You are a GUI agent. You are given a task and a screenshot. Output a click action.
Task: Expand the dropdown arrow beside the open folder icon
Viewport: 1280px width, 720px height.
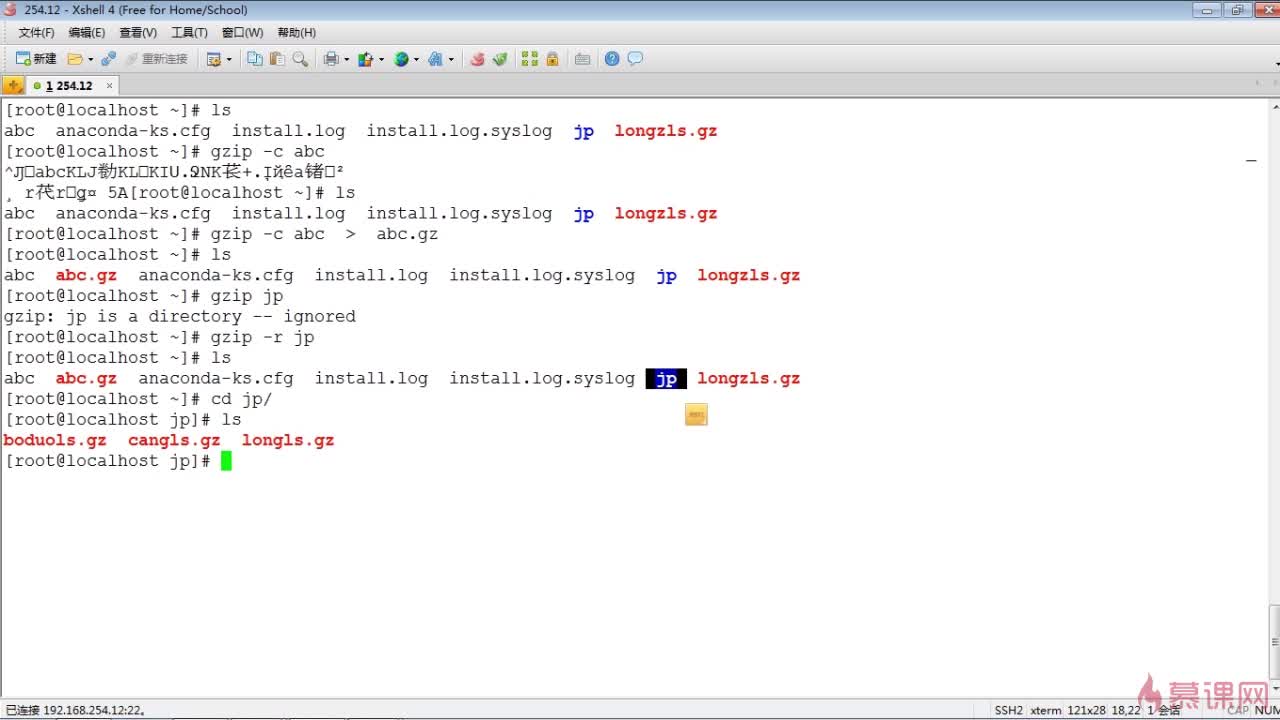90,60
